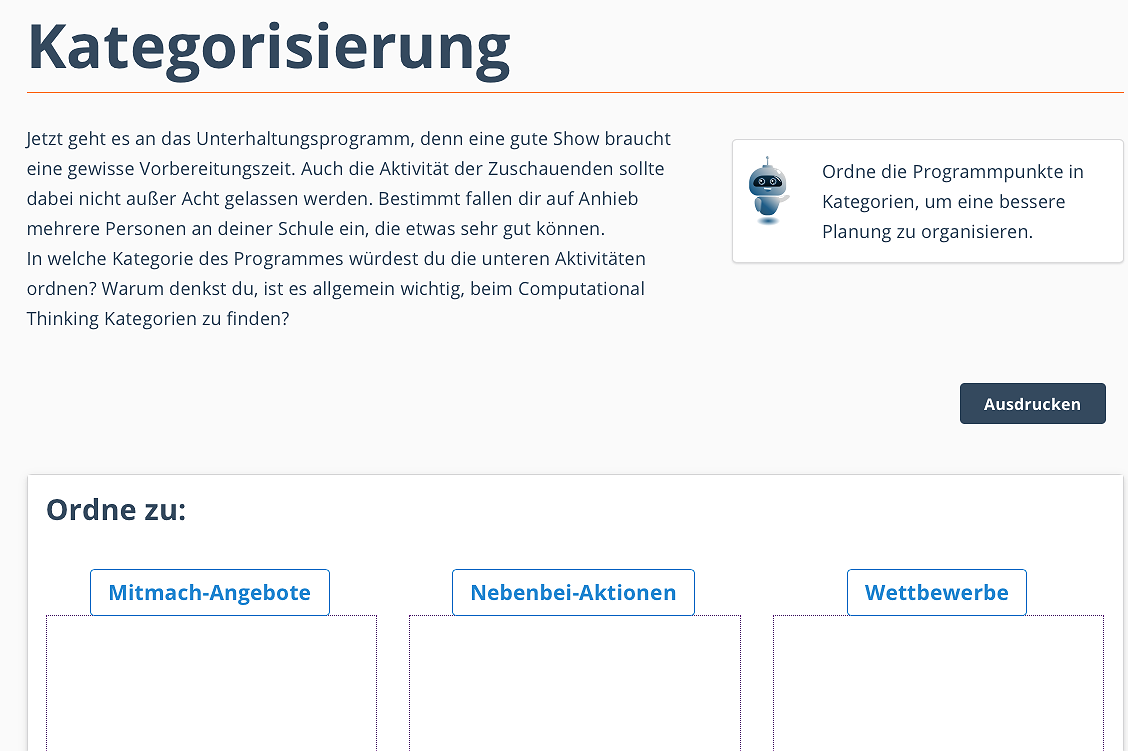Select the Nebenbei-Aktionen category label
The image size is (1128, 751).
click(573, 592)
